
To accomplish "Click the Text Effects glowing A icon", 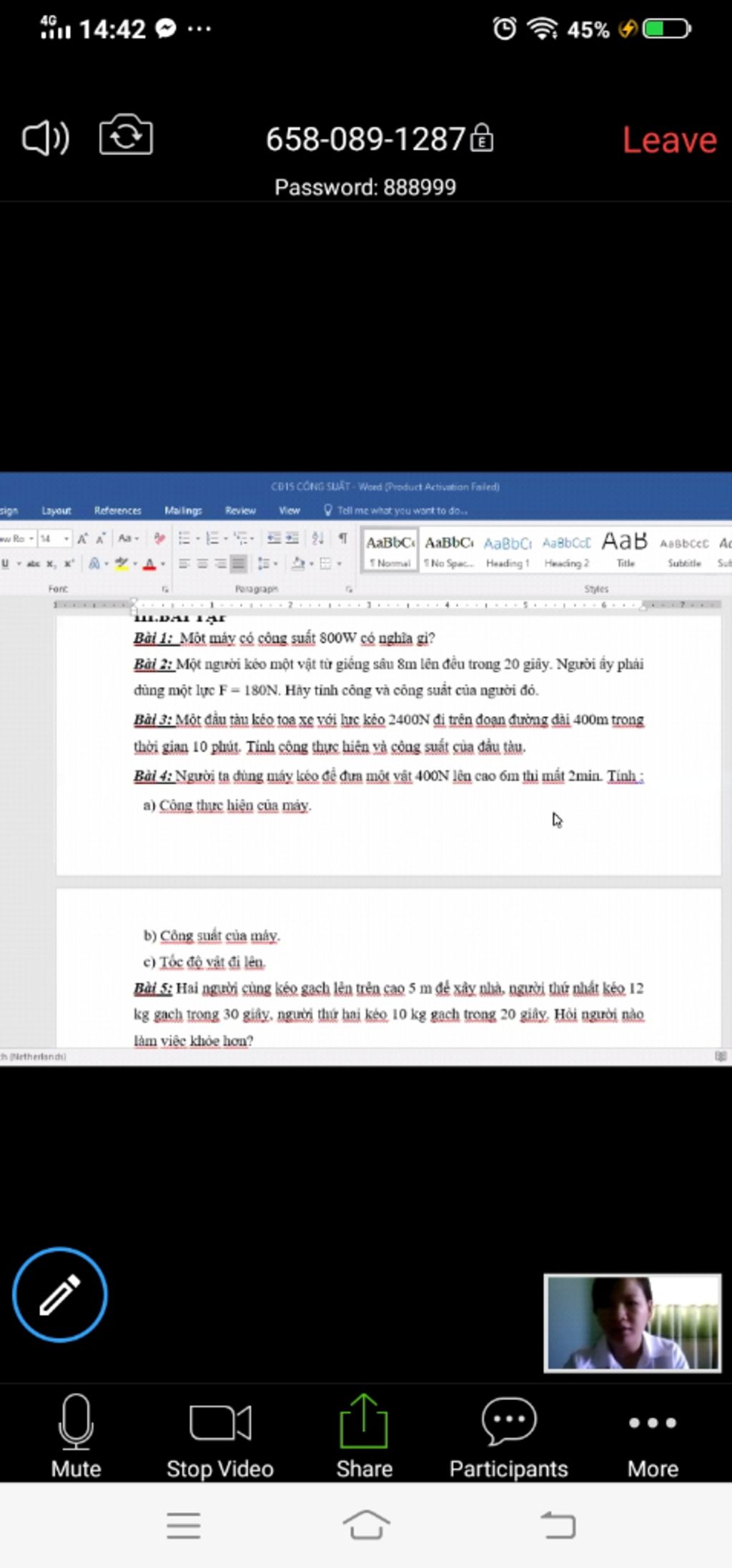I will coord(94,564).
